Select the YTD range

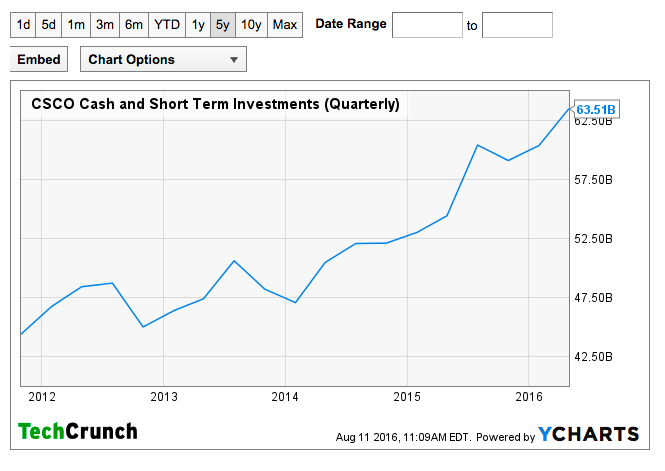click(167, 24)
